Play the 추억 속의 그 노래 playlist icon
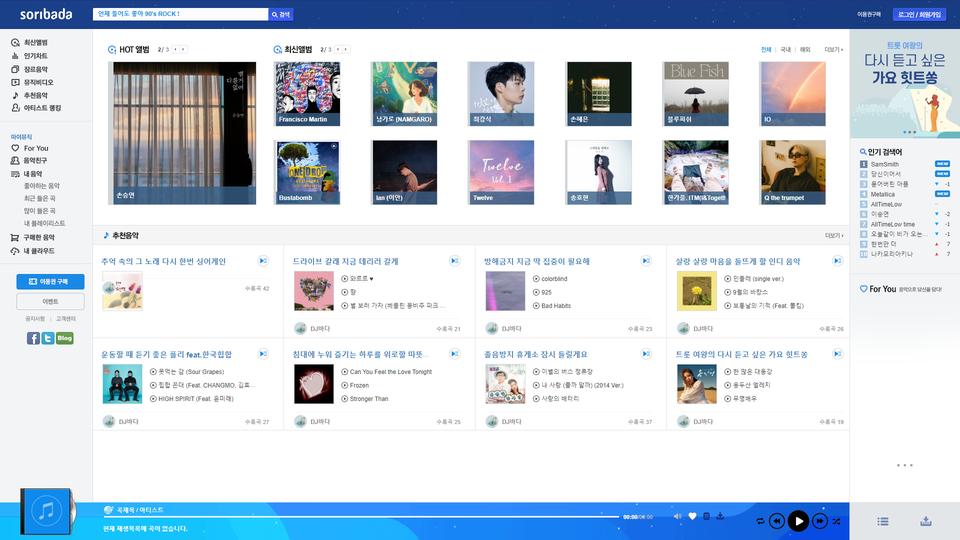960x540 pixels. (x=263, y=261)
